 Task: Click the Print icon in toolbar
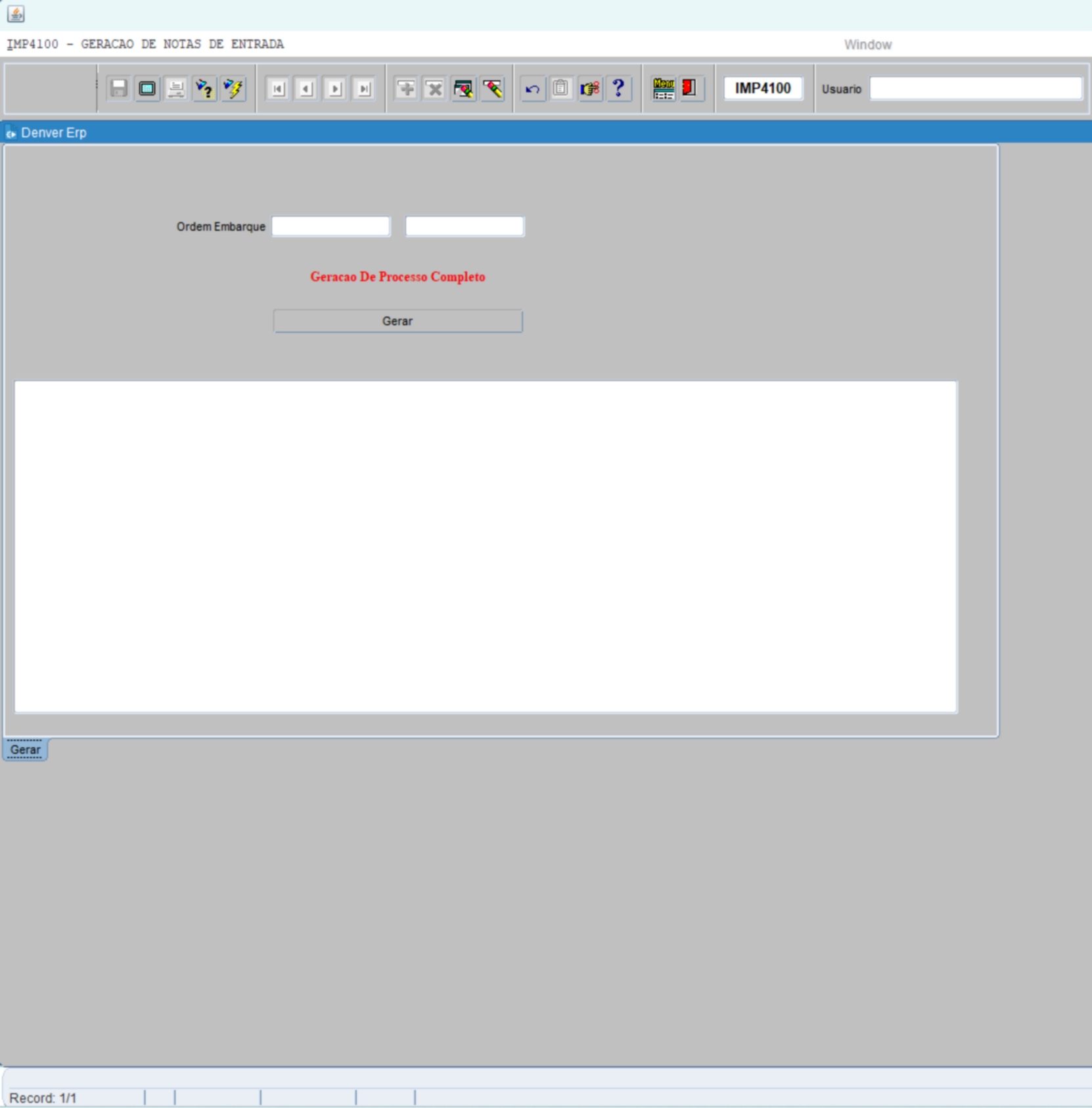(175, 89)
